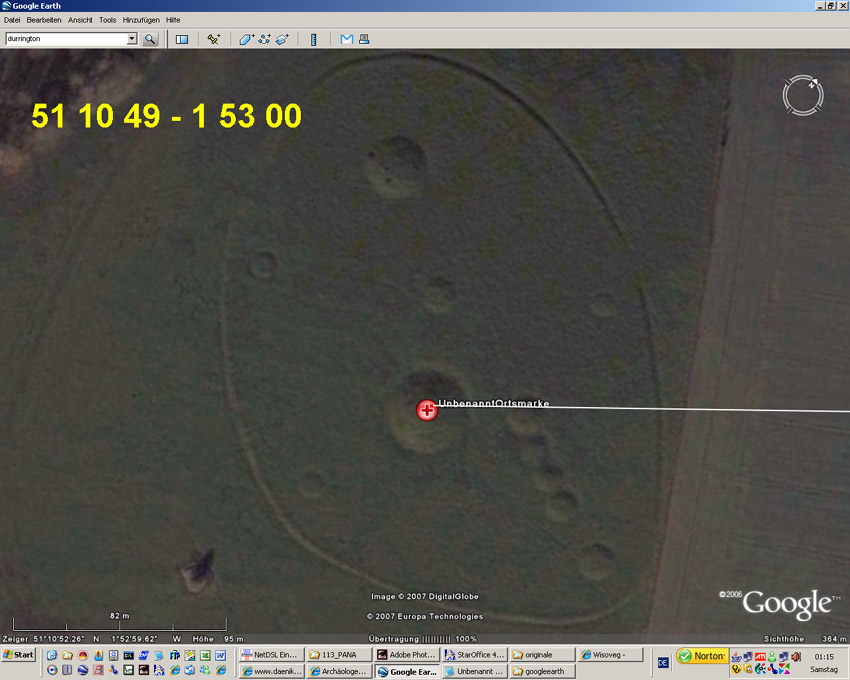Select the add polygon tool

pos(246,39)
